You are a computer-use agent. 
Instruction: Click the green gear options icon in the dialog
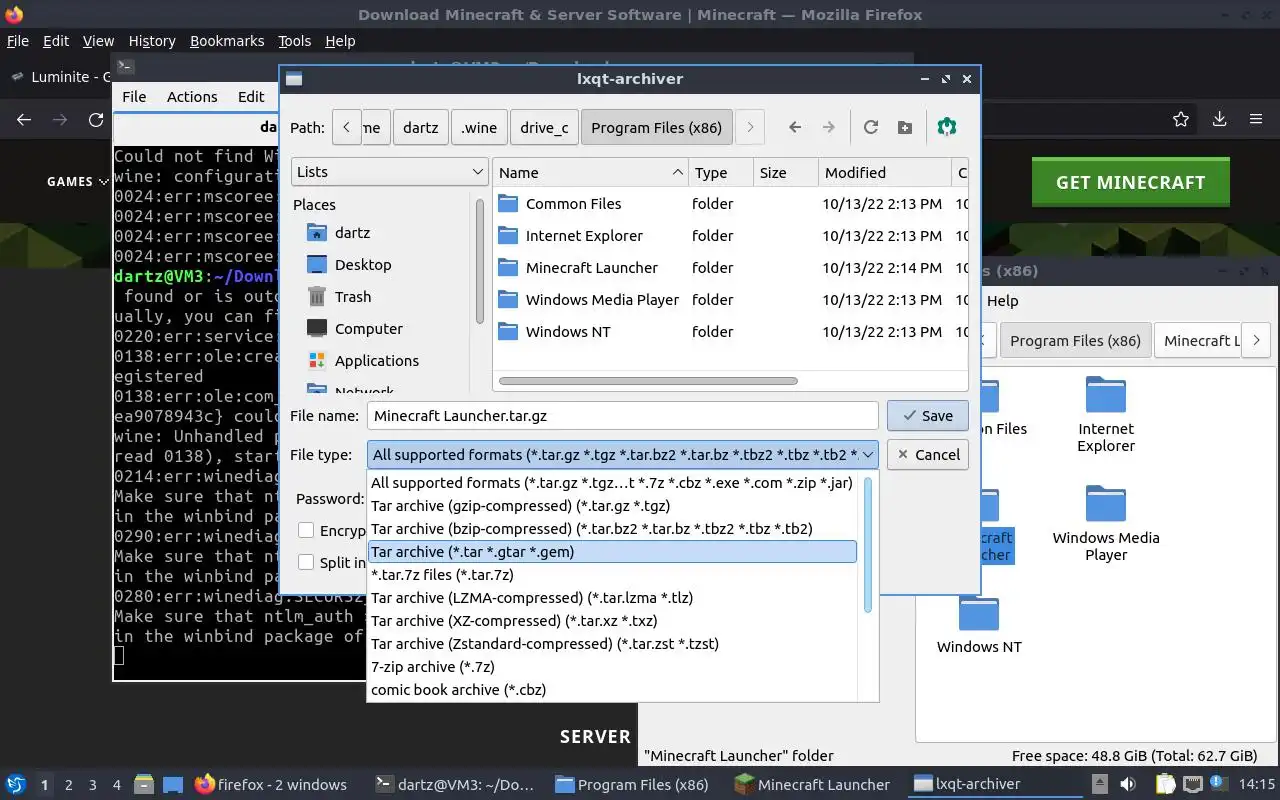[x=947, y=127]
